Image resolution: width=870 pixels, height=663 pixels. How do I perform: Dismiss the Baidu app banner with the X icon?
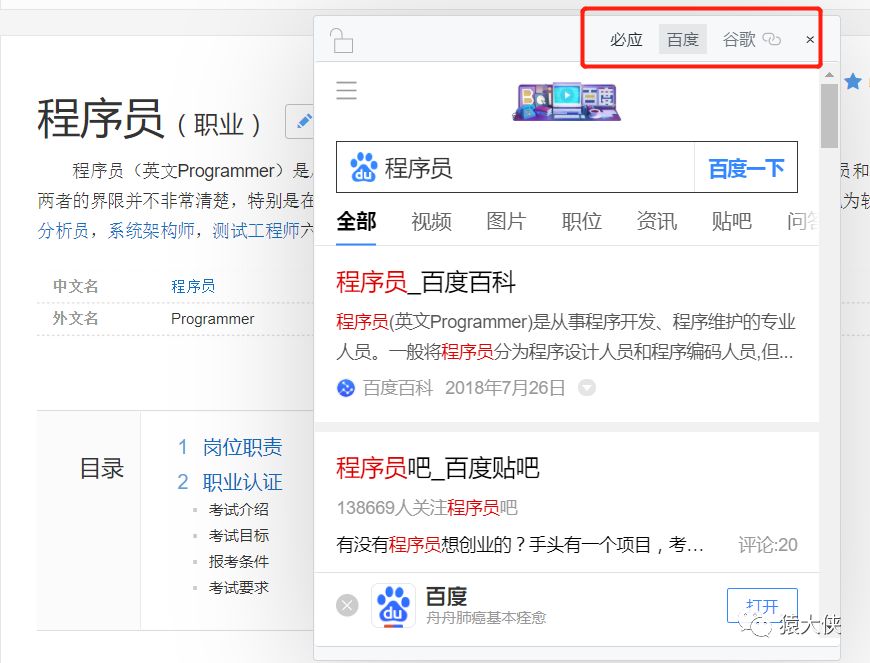click(346, 605)
